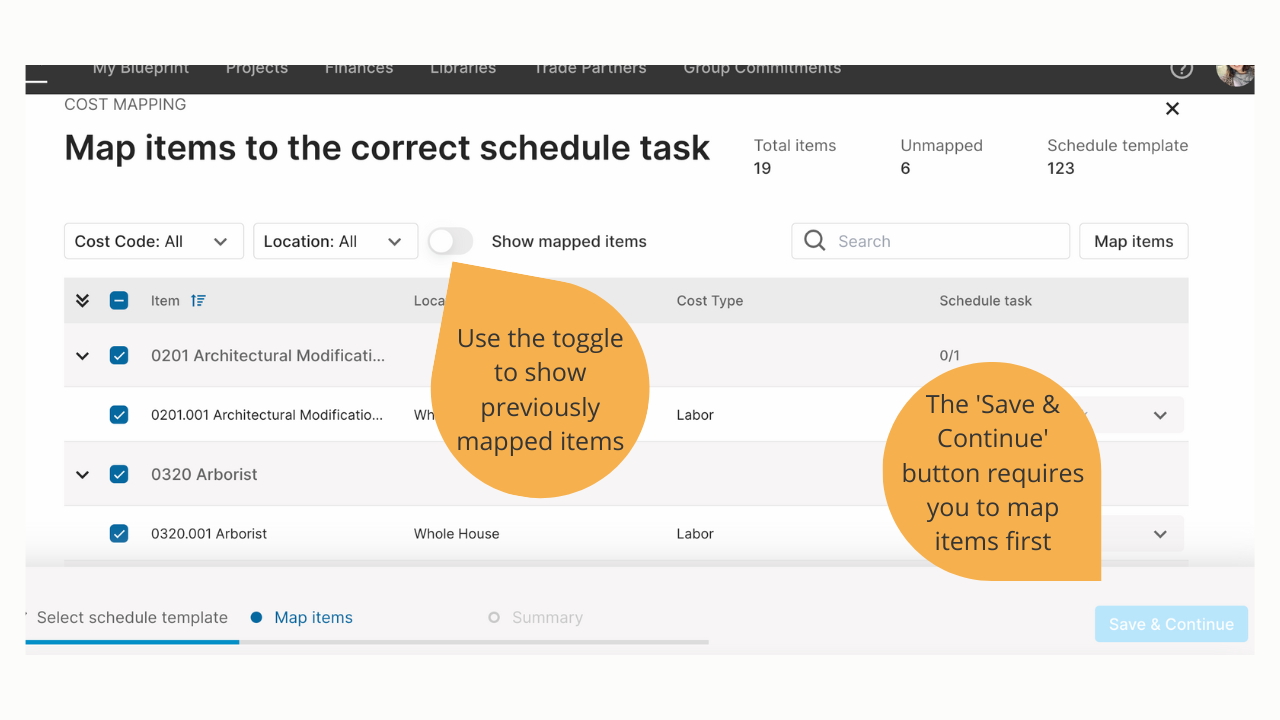The width and height of the screenshot is (1280, 720).
Task: Uncheck the 0201 Architectural Modification group checkbox
Action: click(119, 355)
